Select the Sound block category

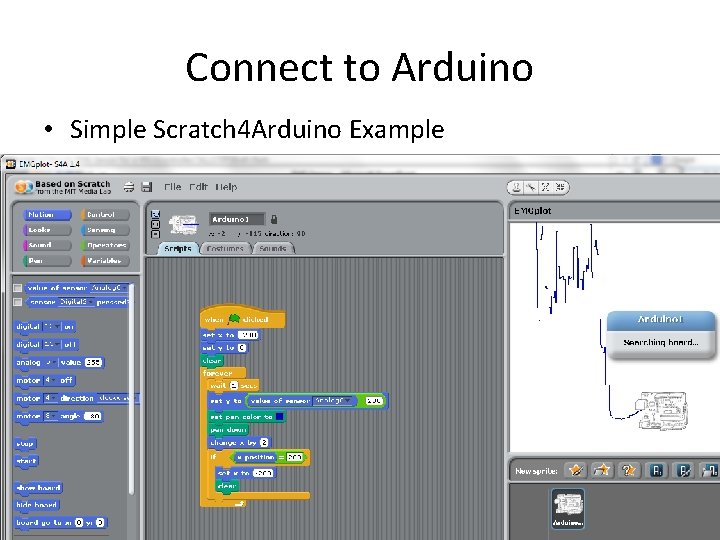47,245
